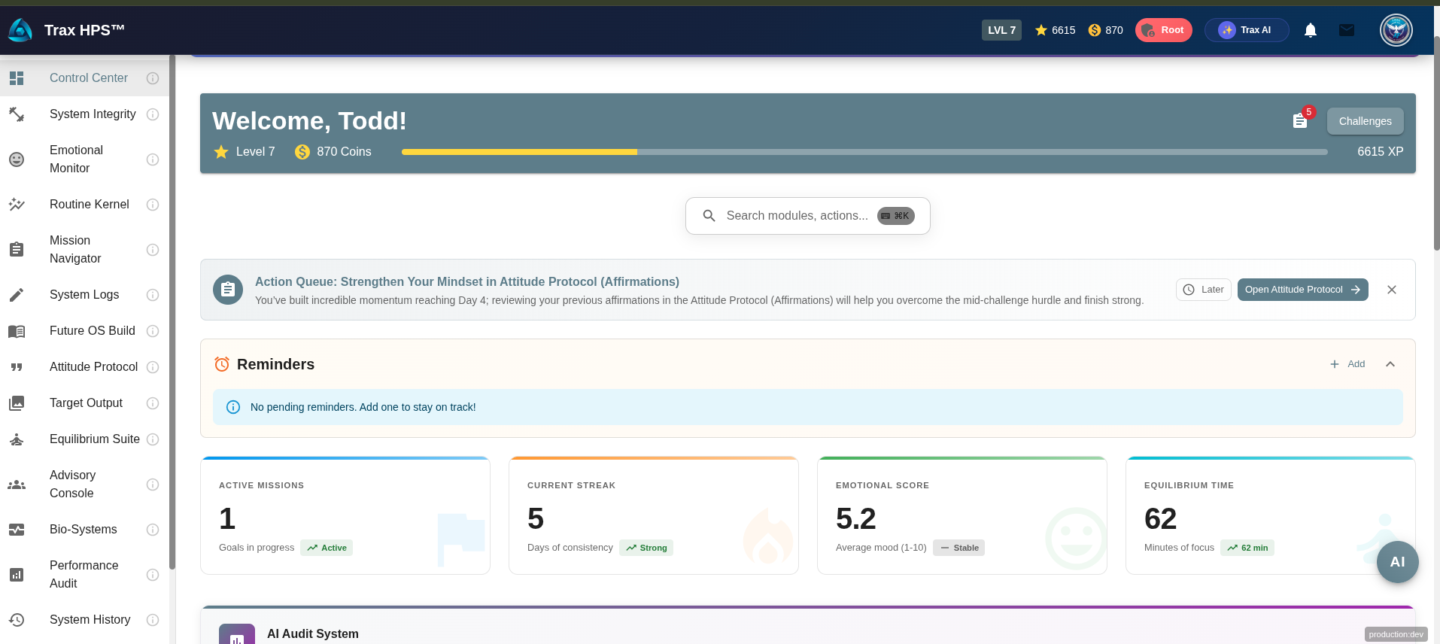Go to Future OS Build module

pos(92,331)
